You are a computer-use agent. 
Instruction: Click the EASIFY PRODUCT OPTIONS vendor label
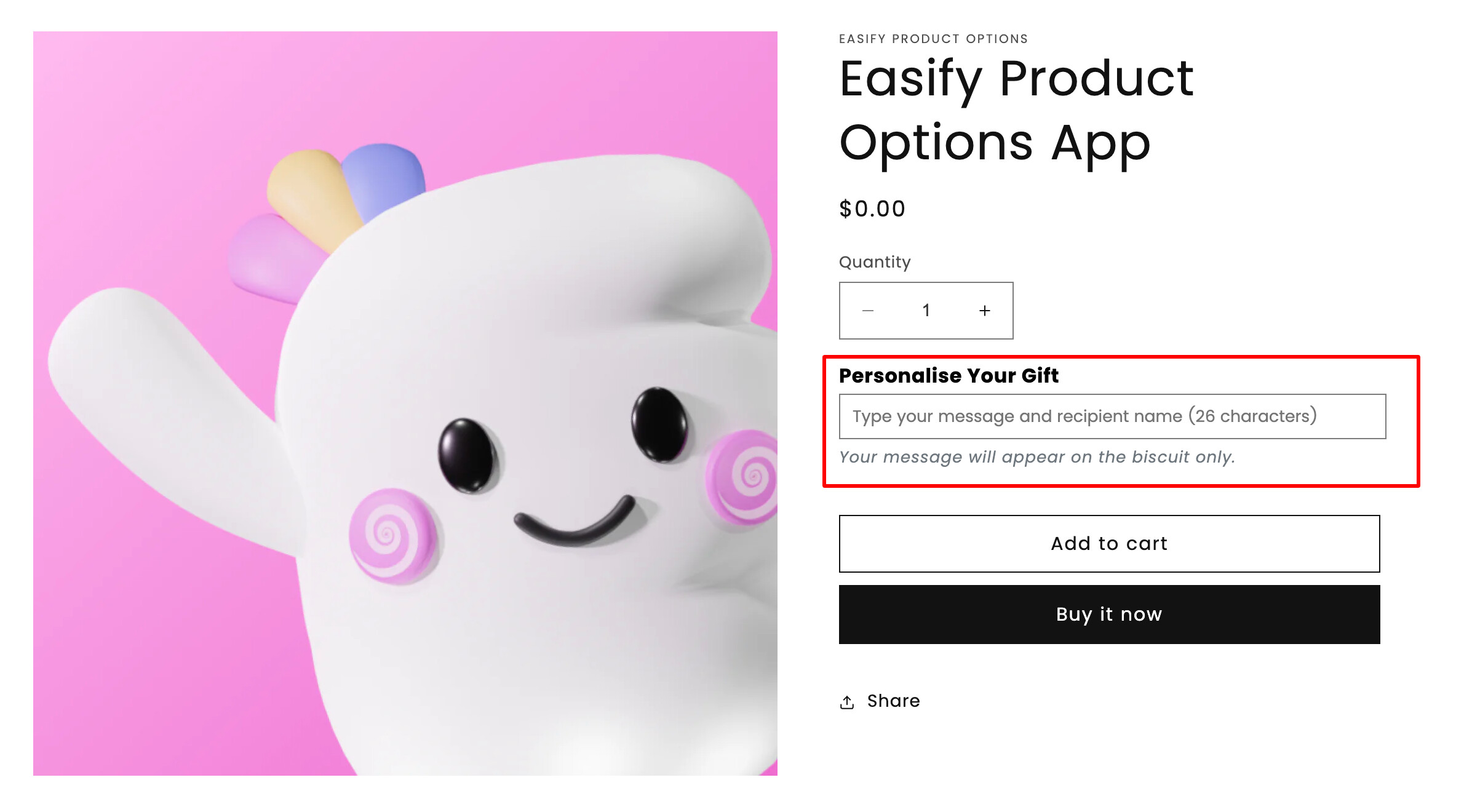933,39
